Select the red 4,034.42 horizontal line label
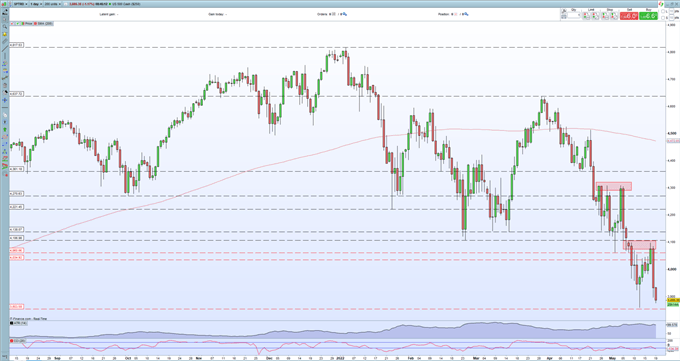 17,257
